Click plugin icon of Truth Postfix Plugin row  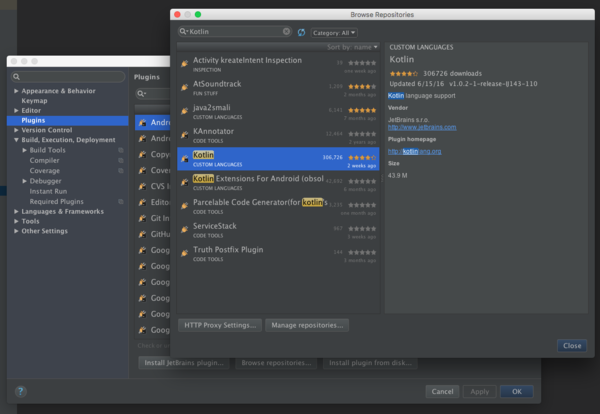click(184, 253)
